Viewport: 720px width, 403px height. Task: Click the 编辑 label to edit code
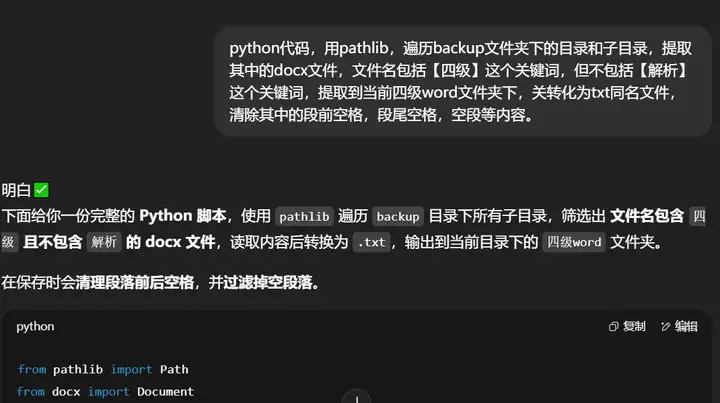(686, 326)
